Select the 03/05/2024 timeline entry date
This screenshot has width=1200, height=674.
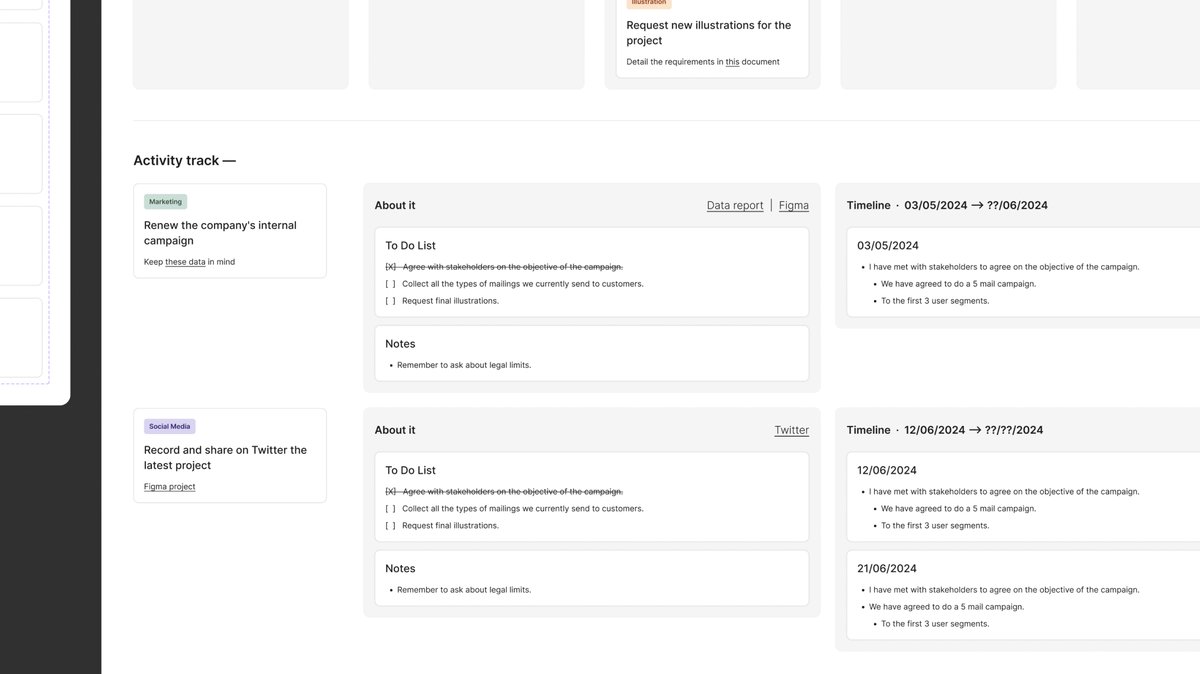[888, 245]
